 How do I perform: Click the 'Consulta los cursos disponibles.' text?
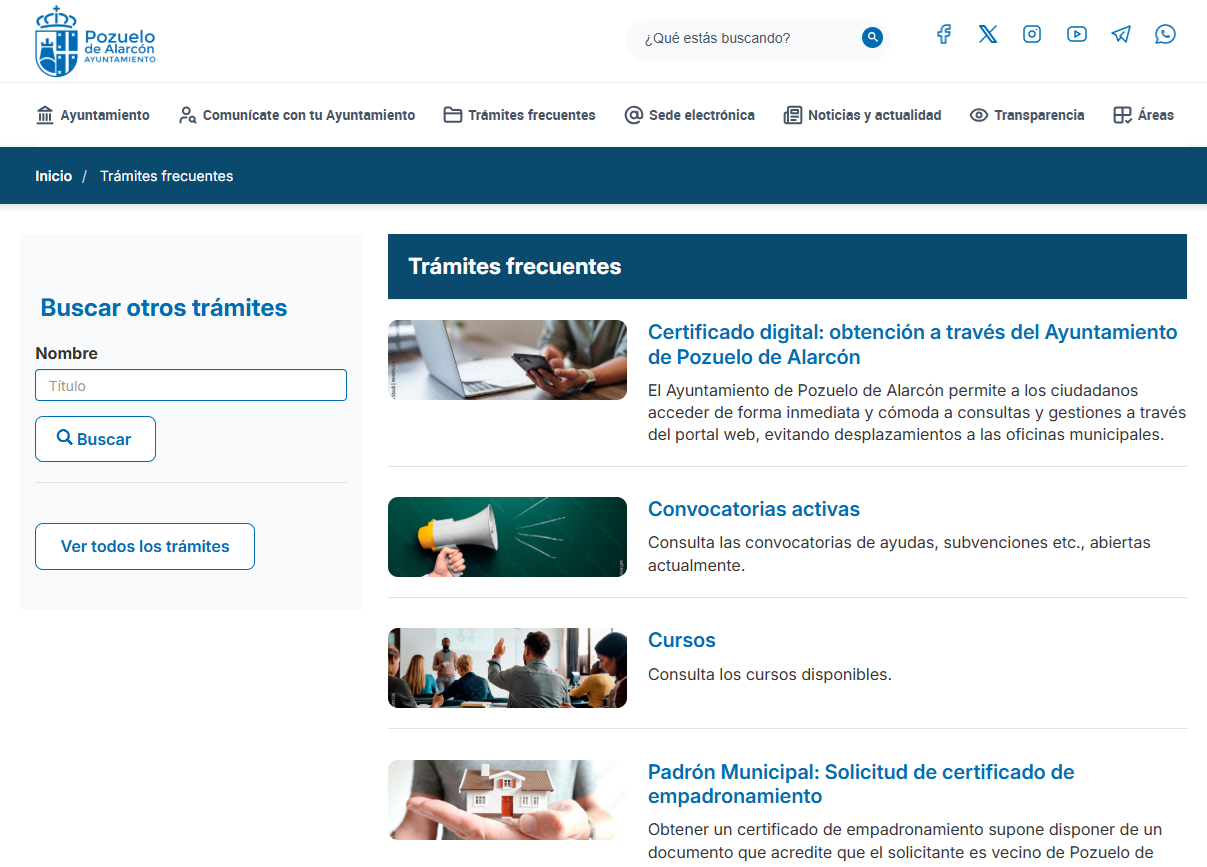tap(769, 675)
